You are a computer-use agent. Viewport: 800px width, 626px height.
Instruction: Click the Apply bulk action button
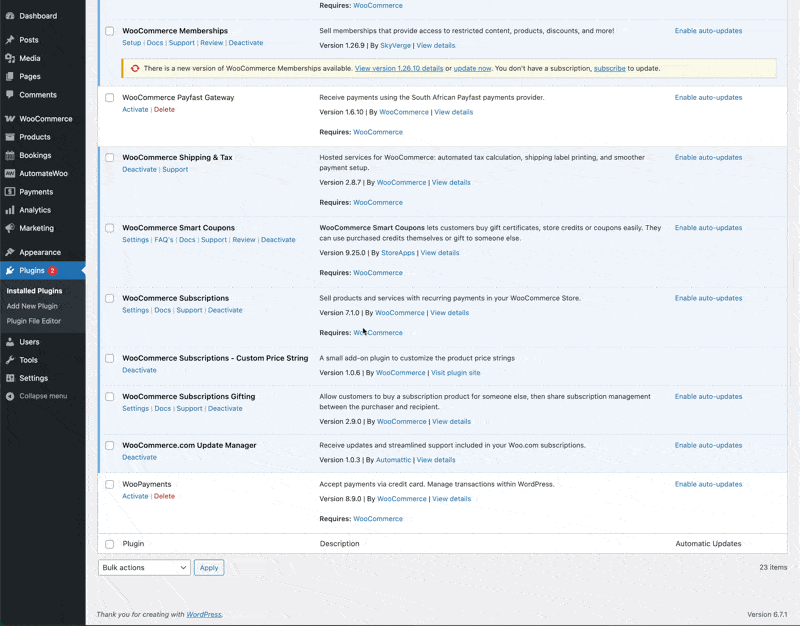coord(209,567)
